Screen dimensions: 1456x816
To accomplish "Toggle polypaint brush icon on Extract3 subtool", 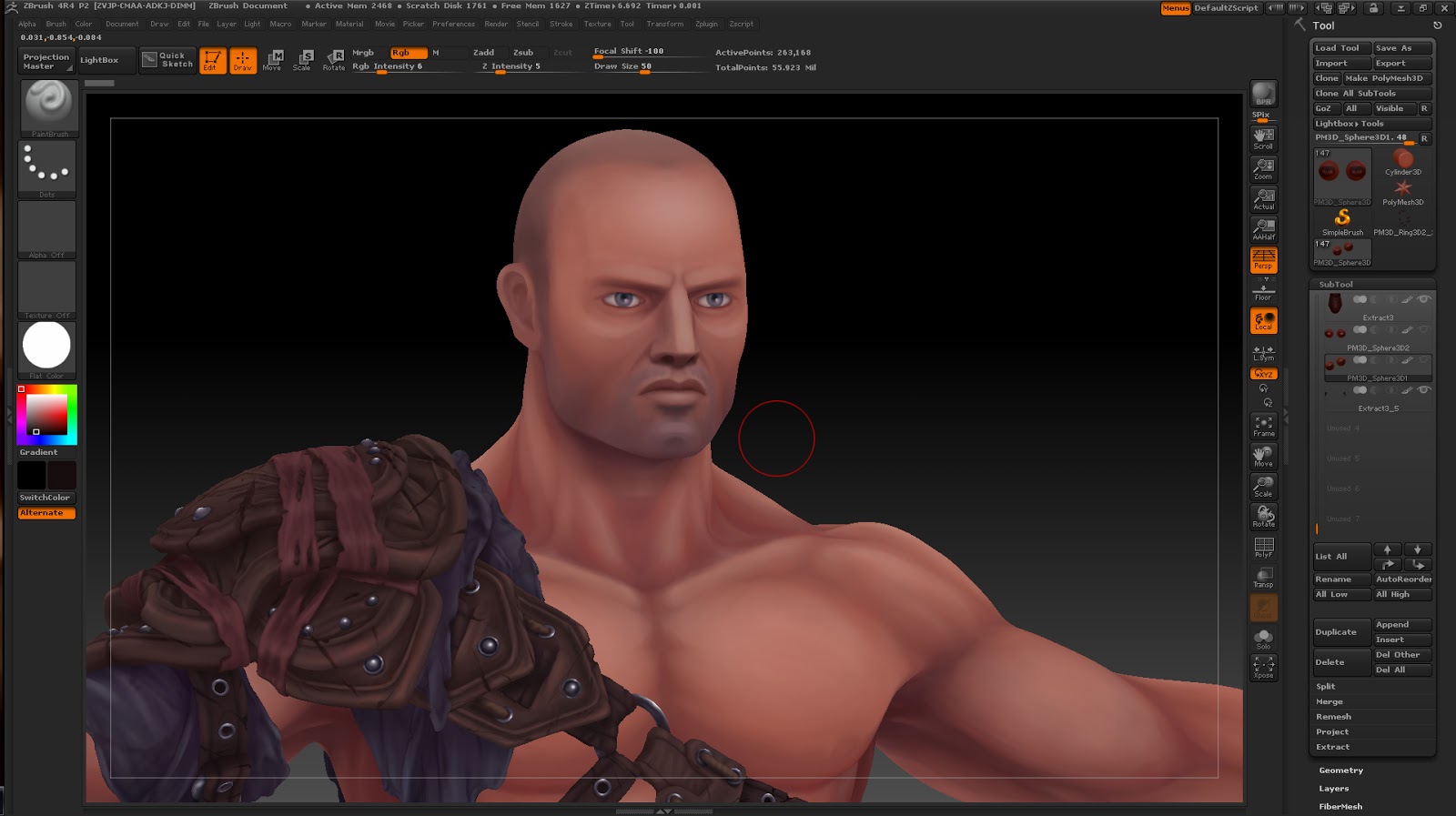I will [1407, 299].
